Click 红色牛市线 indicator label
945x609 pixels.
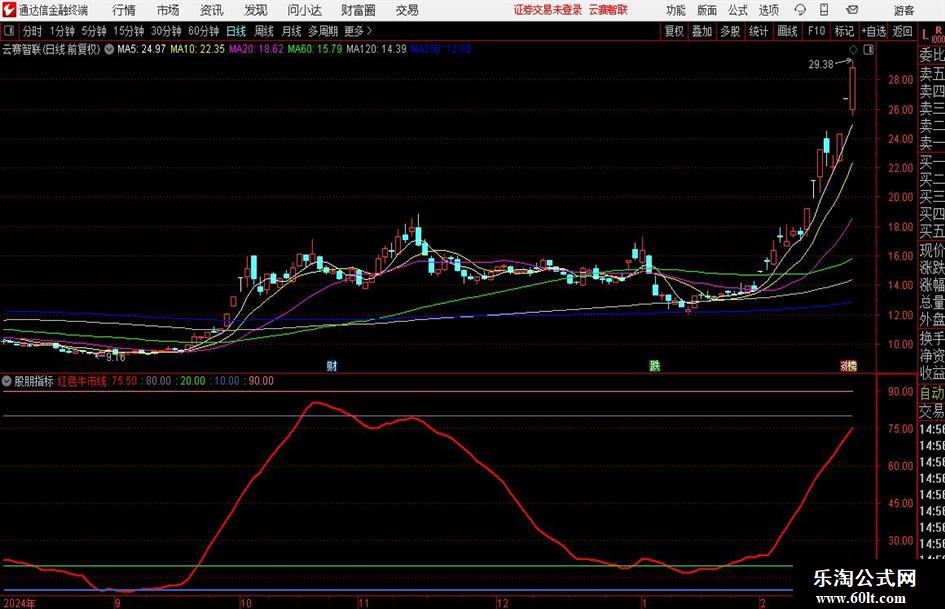click(82, 381)
